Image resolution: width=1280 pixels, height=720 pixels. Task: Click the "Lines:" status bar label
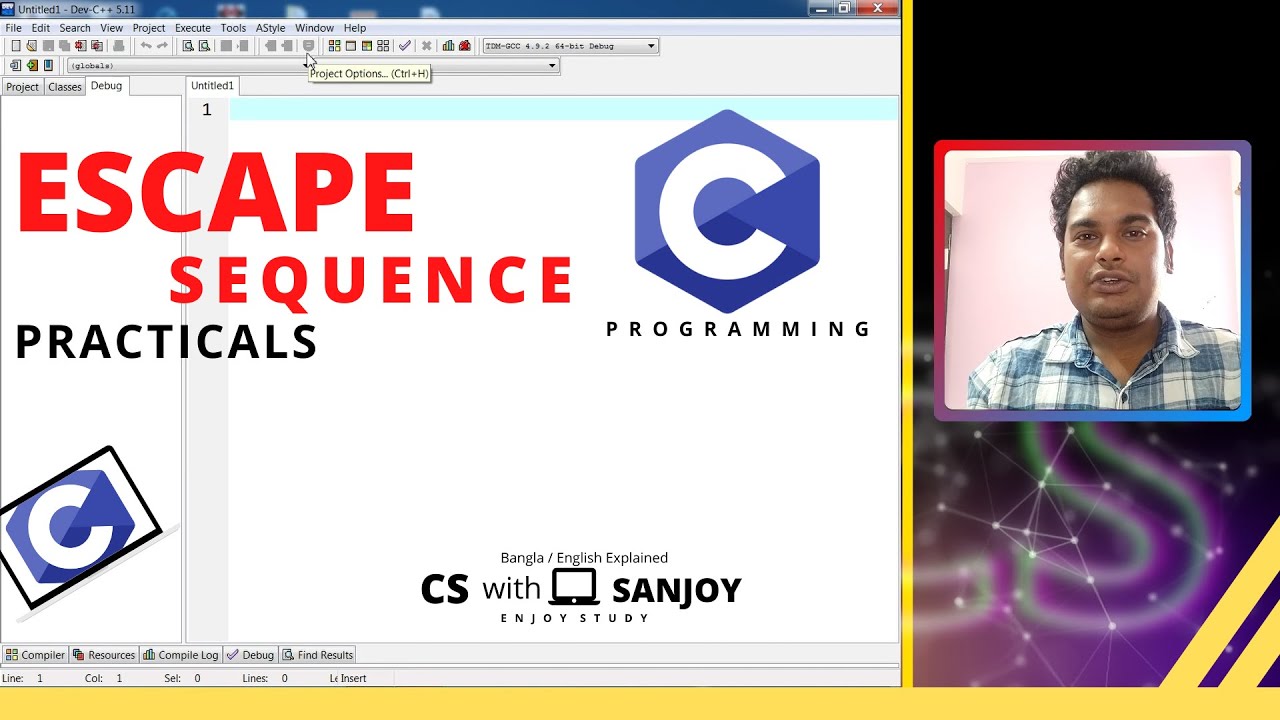tap(255, 678)
